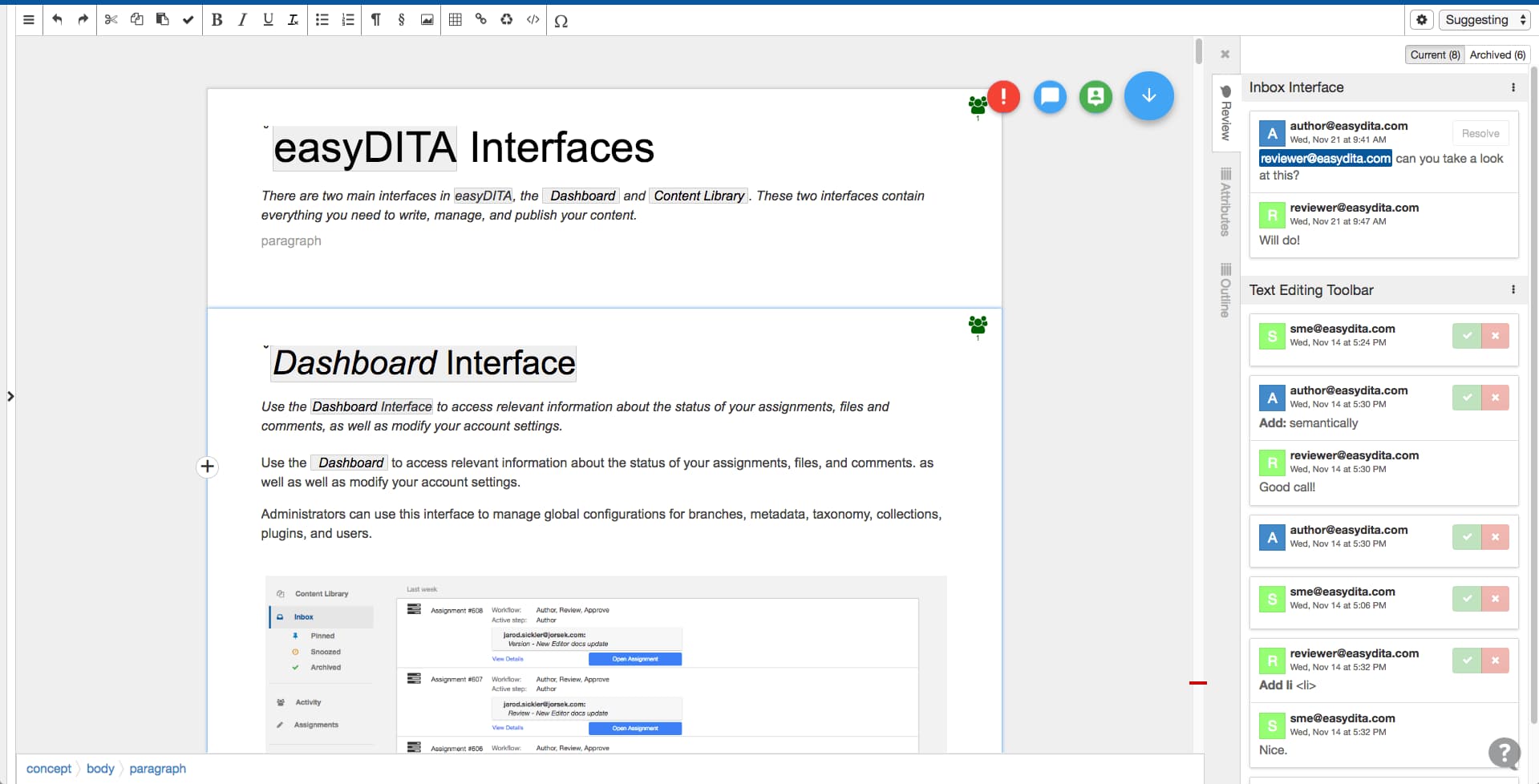Viewport: 1539px width, 784px height.
Task: Click the empty paragraph placeholder
Action: tap(291, 240)
